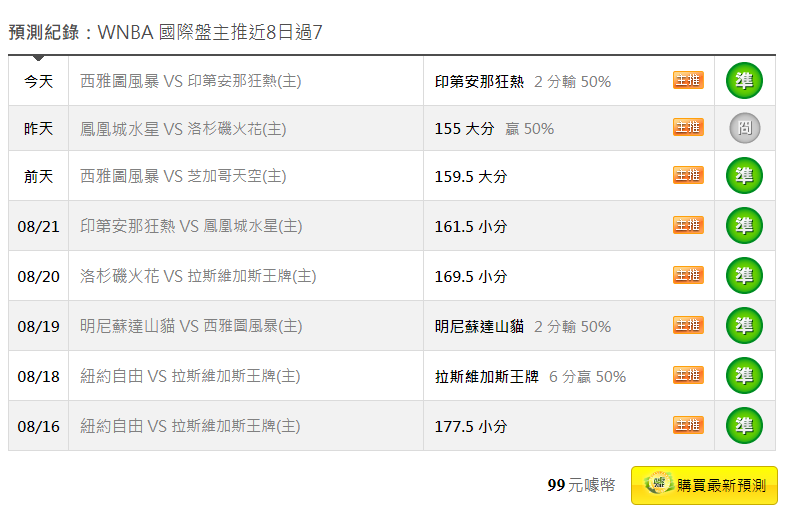Viewport: 792px width, 520px height.
Task: Open the 西雅圖風暴 VS 芝加哥天空 matchup
Action: point(183,176)
